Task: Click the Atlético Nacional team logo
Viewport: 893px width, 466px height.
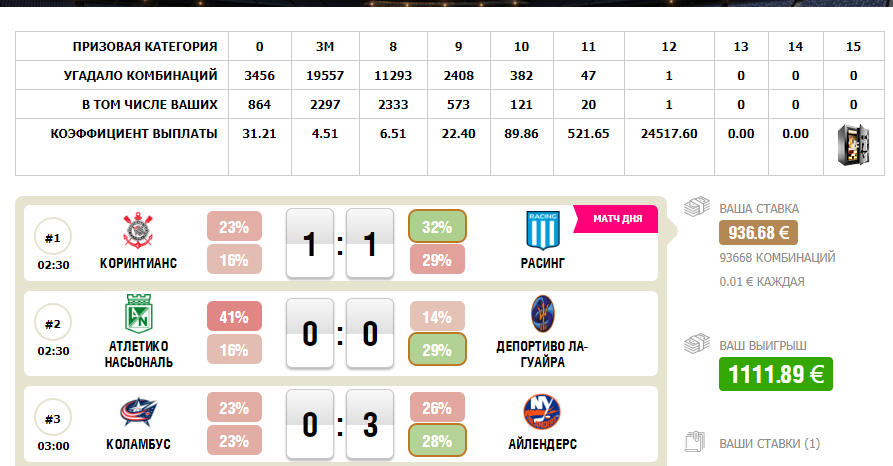Action: click(x=138, y=315)
